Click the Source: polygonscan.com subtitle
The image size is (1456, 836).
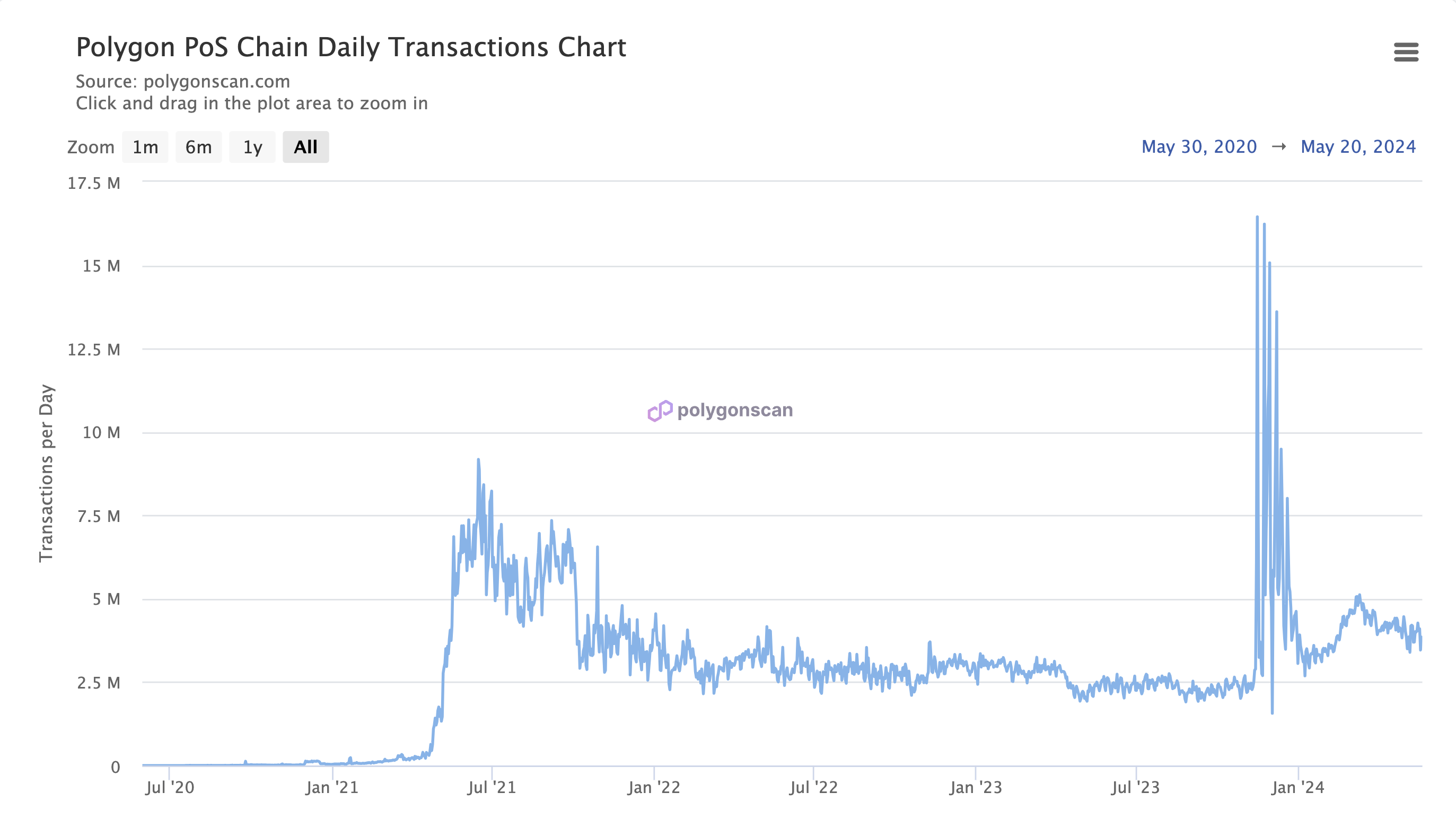(x=183, y=82)
